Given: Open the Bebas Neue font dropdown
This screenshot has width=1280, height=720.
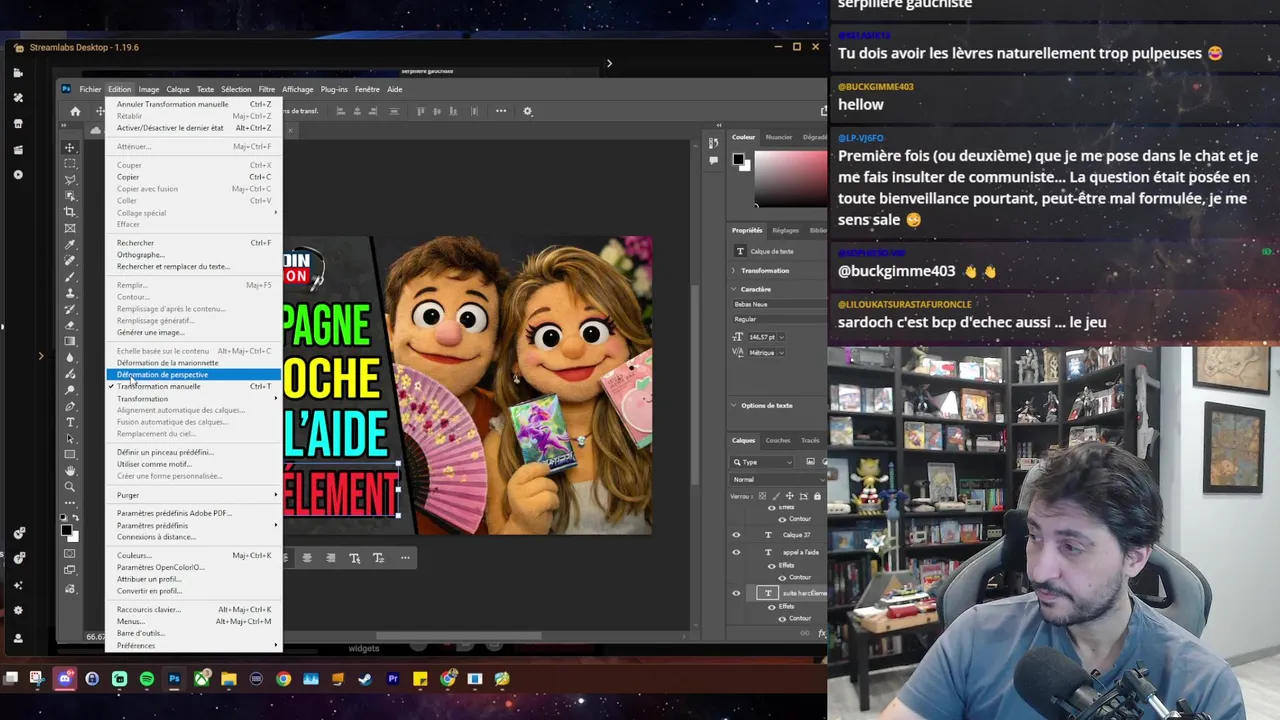Looking at the screenshot, I should [780, 304].
